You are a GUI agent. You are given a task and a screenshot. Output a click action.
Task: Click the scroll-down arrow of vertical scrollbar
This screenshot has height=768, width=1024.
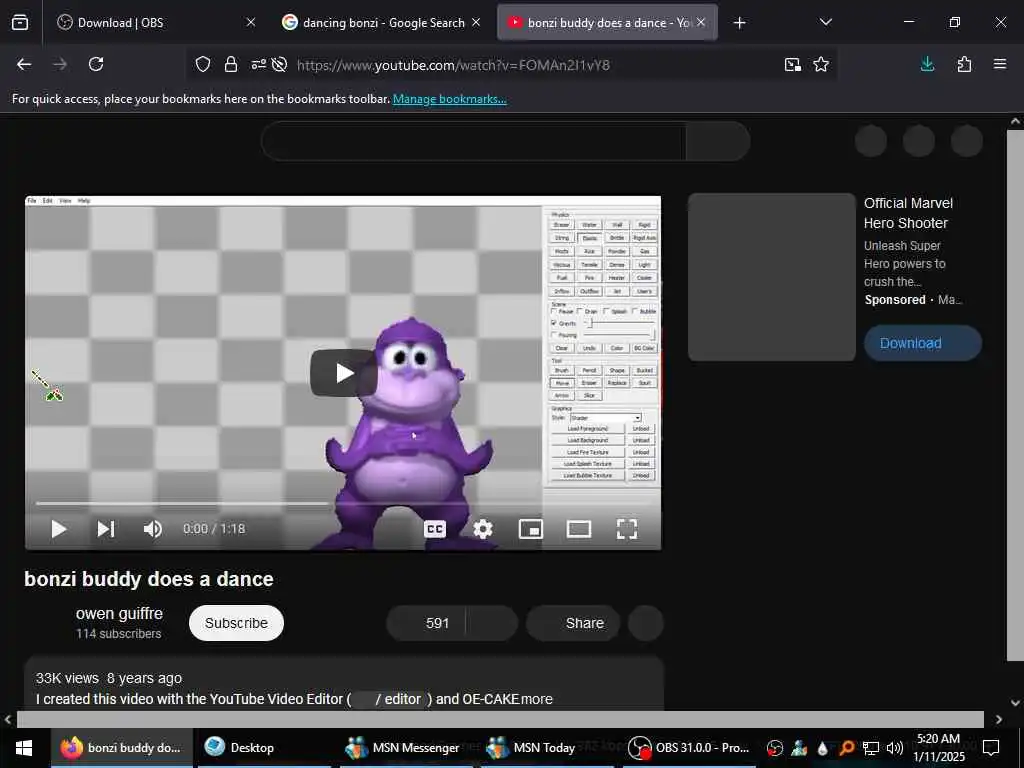1015,703
